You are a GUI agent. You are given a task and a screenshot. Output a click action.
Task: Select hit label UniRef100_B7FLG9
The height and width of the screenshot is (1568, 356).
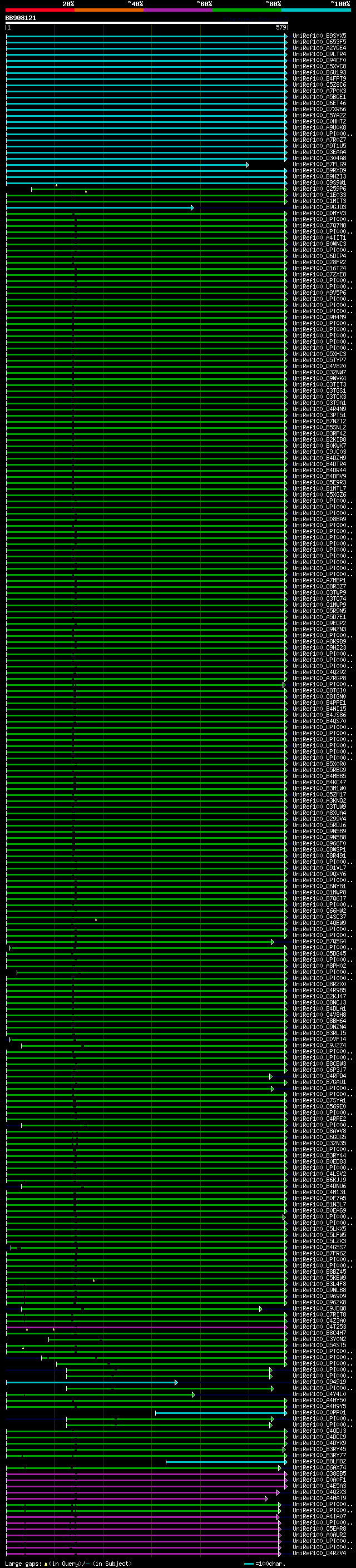tap(319, 164)
